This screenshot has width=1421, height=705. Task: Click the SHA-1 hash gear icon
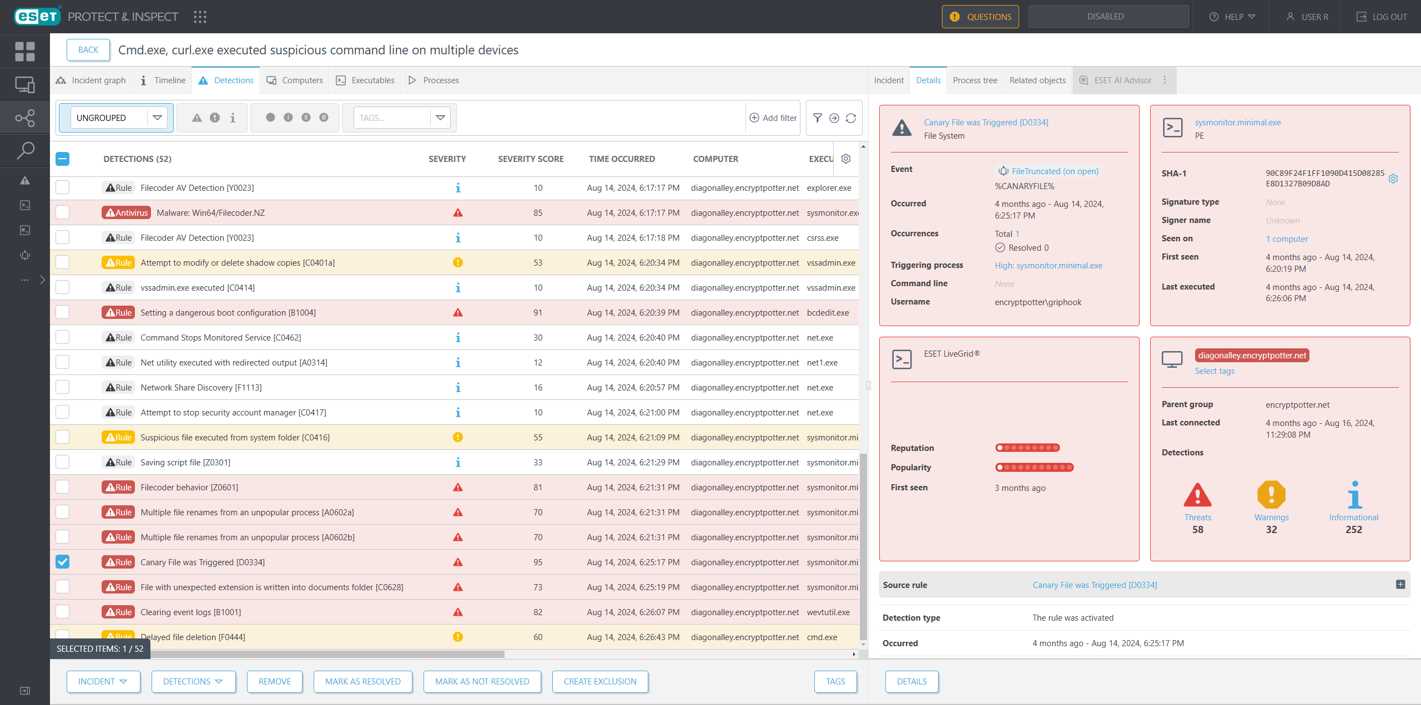[x=1393, y=179]
